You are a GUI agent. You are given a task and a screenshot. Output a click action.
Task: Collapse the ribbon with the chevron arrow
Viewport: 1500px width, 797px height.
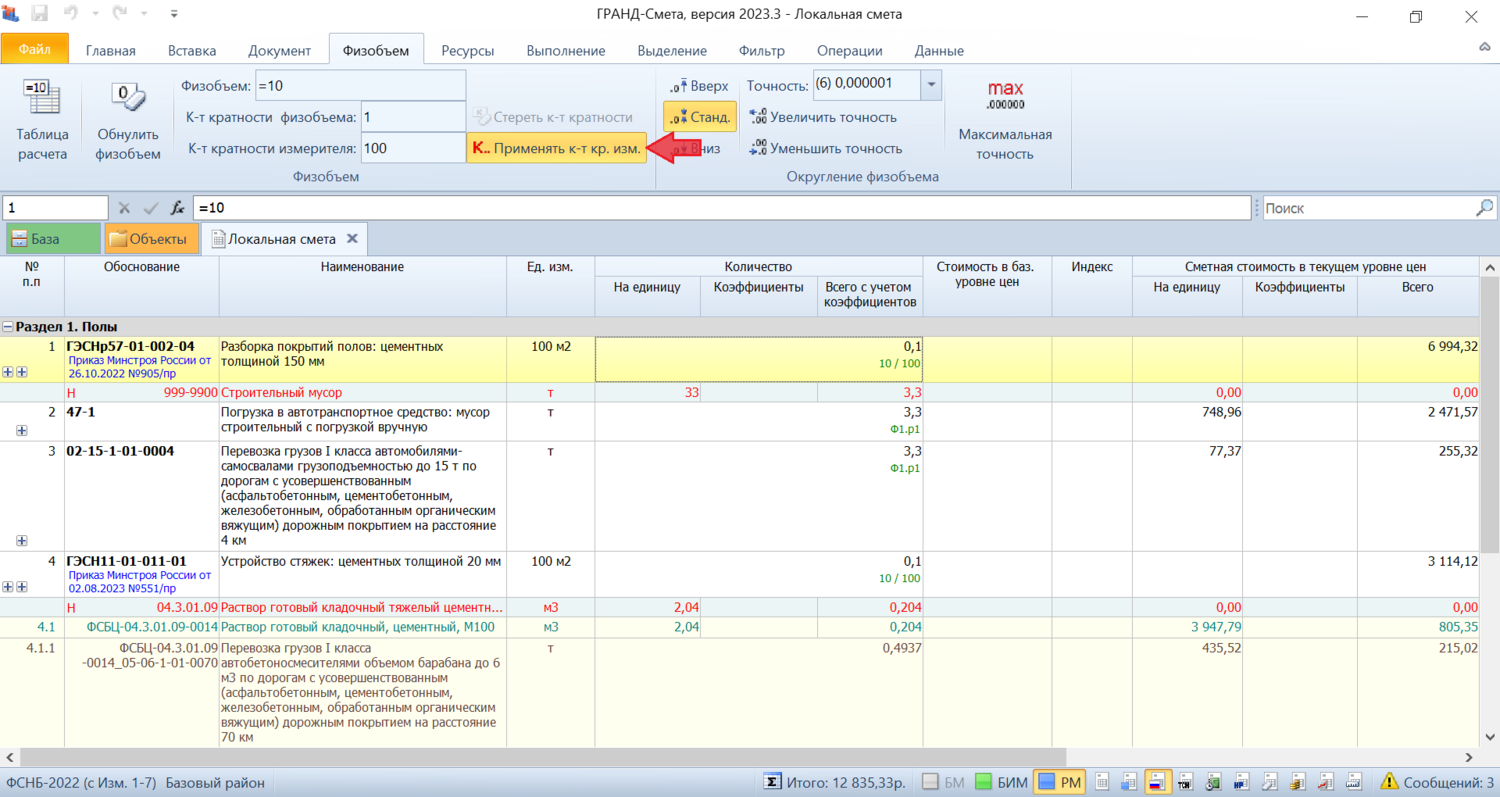coord(1485,49)
